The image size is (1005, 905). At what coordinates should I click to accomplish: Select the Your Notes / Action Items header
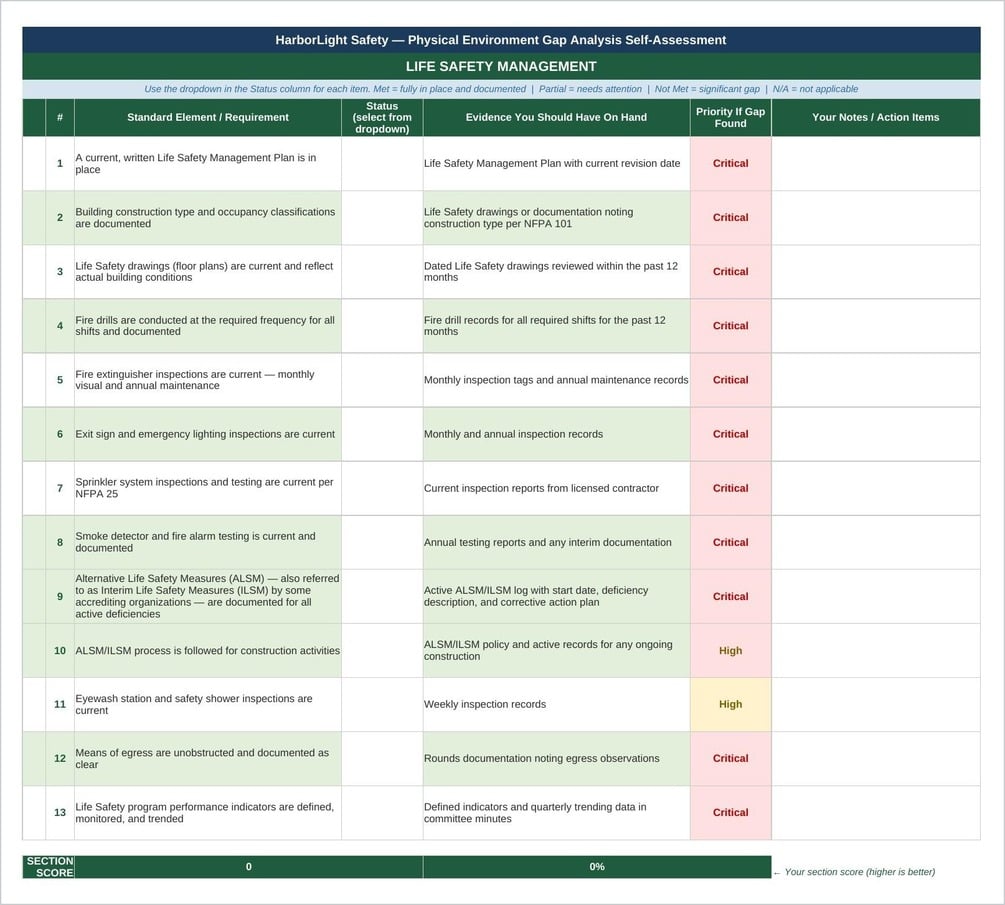tap(876, 117)
